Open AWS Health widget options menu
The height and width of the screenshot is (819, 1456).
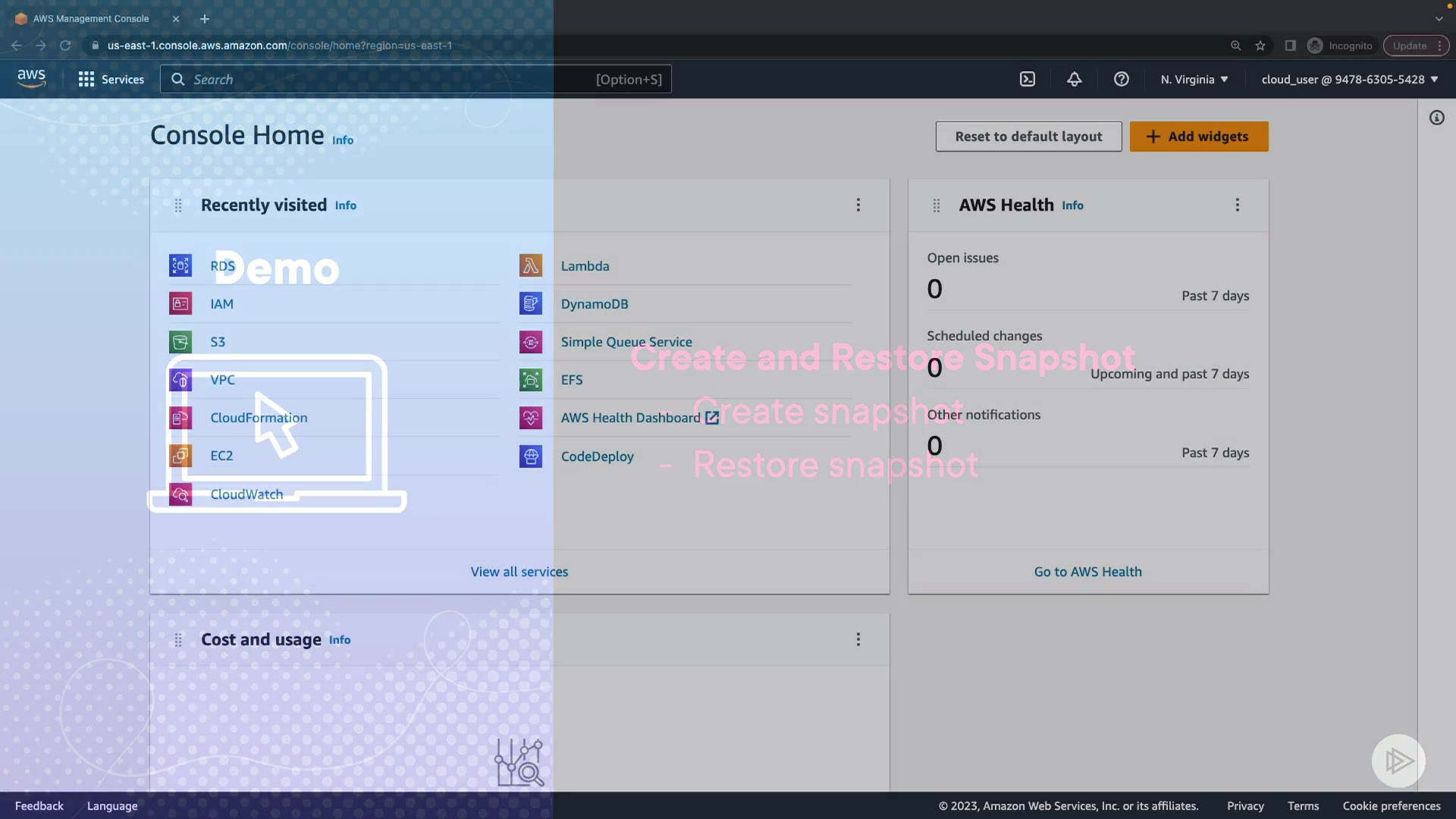[1237, 205]
